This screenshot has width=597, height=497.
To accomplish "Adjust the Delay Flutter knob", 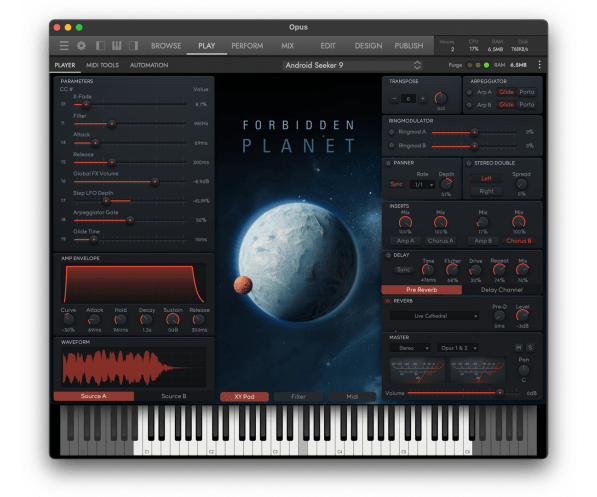I will (452, 270).
